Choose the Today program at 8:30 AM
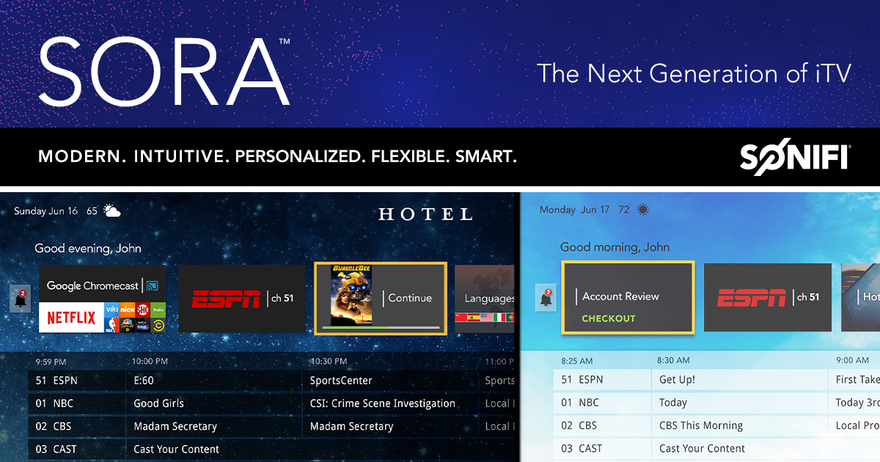880x462 pixels. tap(739, 402)
